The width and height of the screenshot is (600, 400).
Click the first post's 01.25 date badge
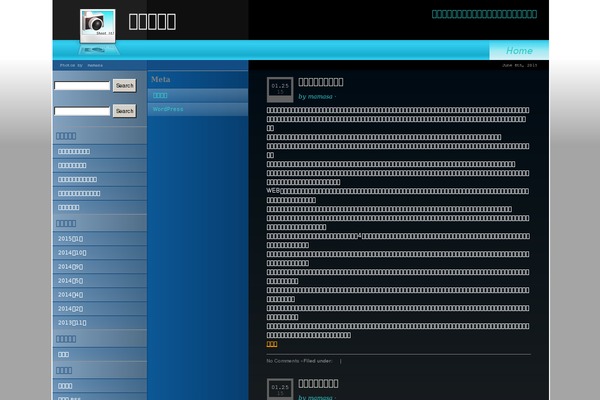pos(280,90)
